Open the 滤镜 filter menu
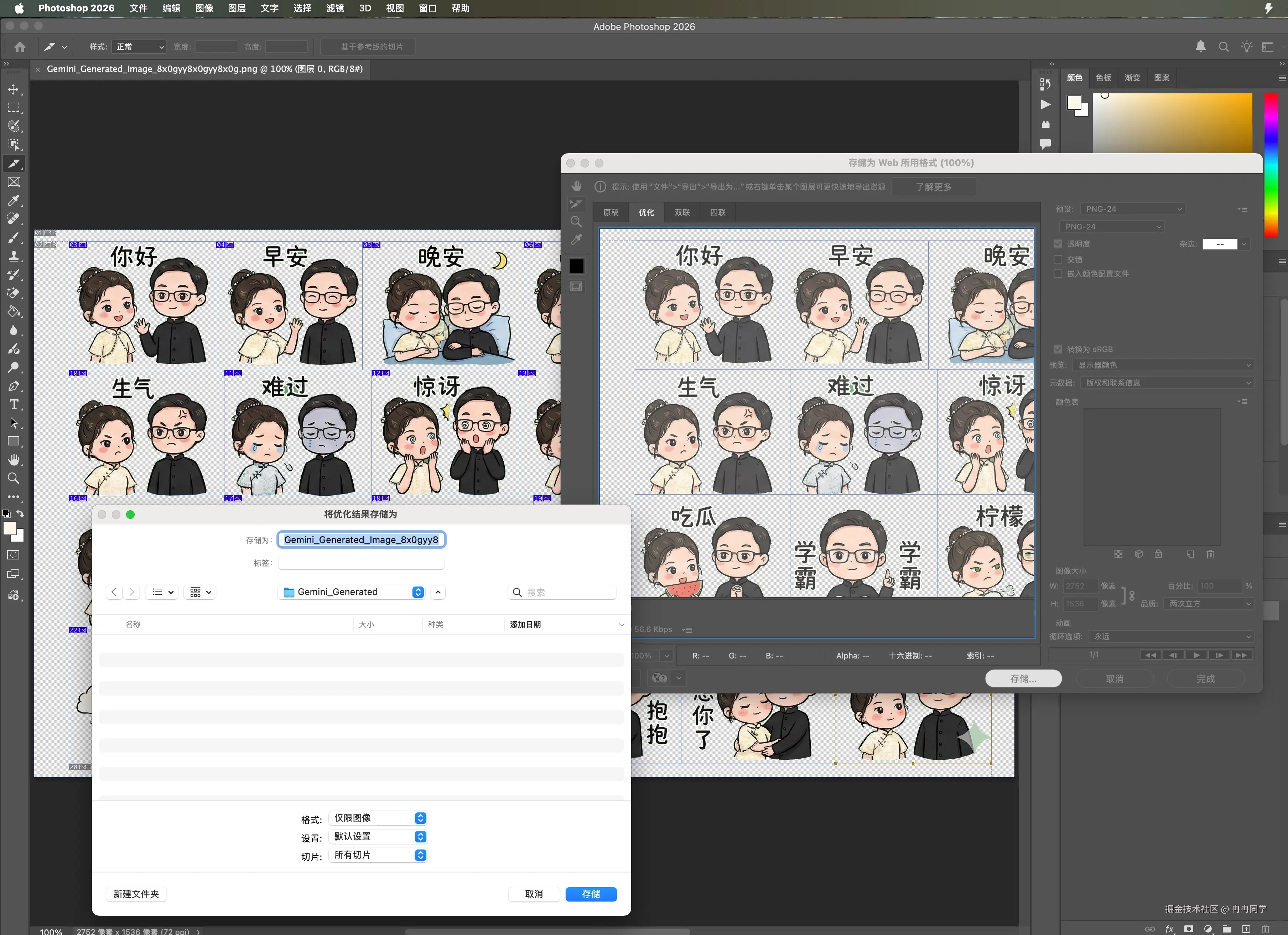The height and width of the screenshot is (935, 1288). coord(335,8)
